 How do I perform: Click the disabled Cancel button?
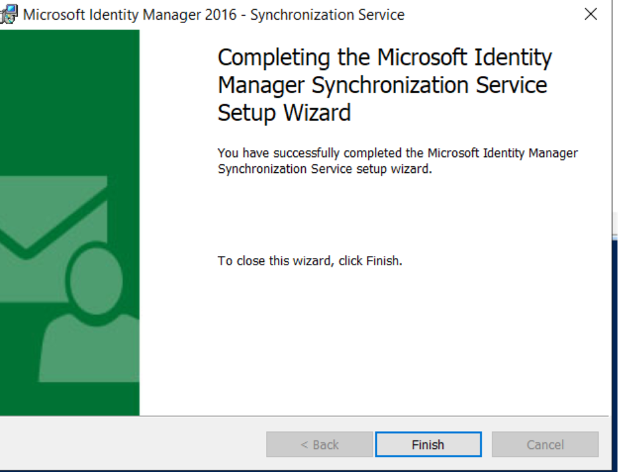(545, 444)
